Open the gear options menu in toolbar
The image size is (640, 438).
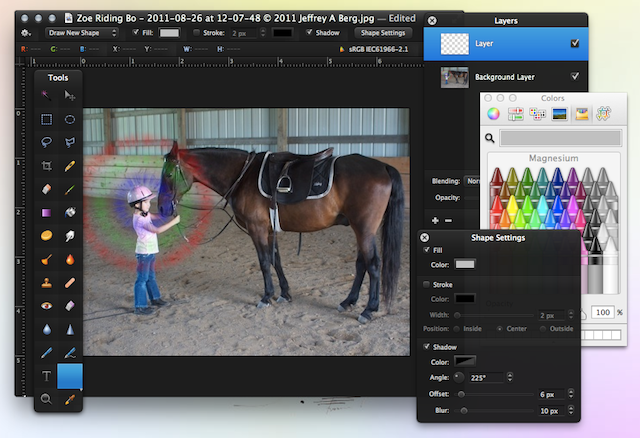(x=25, y=32)
